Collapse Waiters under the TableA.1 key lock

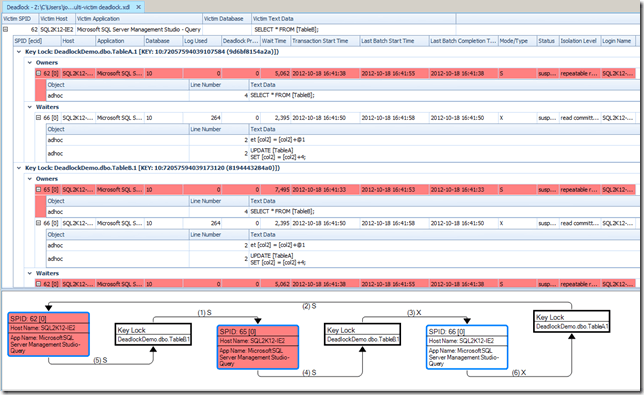click(30, 107)
